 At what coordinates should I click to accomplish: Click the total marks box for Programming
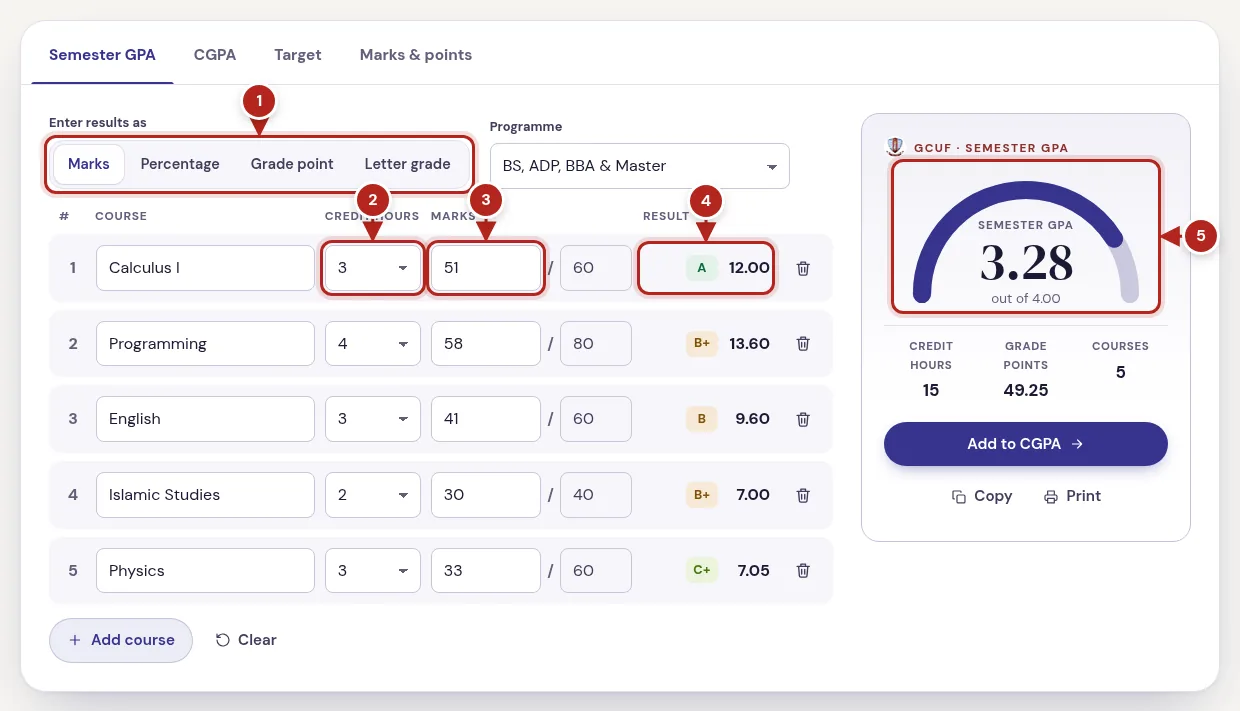[x=596, y=344]
